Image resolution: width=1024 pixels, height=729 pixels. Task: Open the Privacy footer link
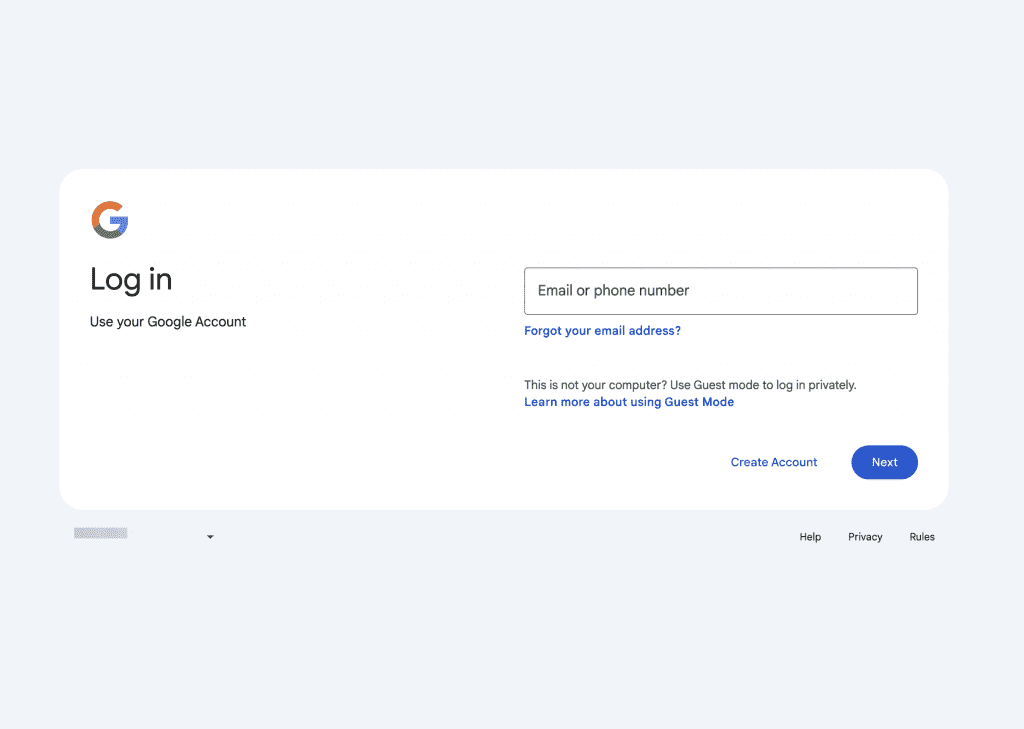pos(865,537)
